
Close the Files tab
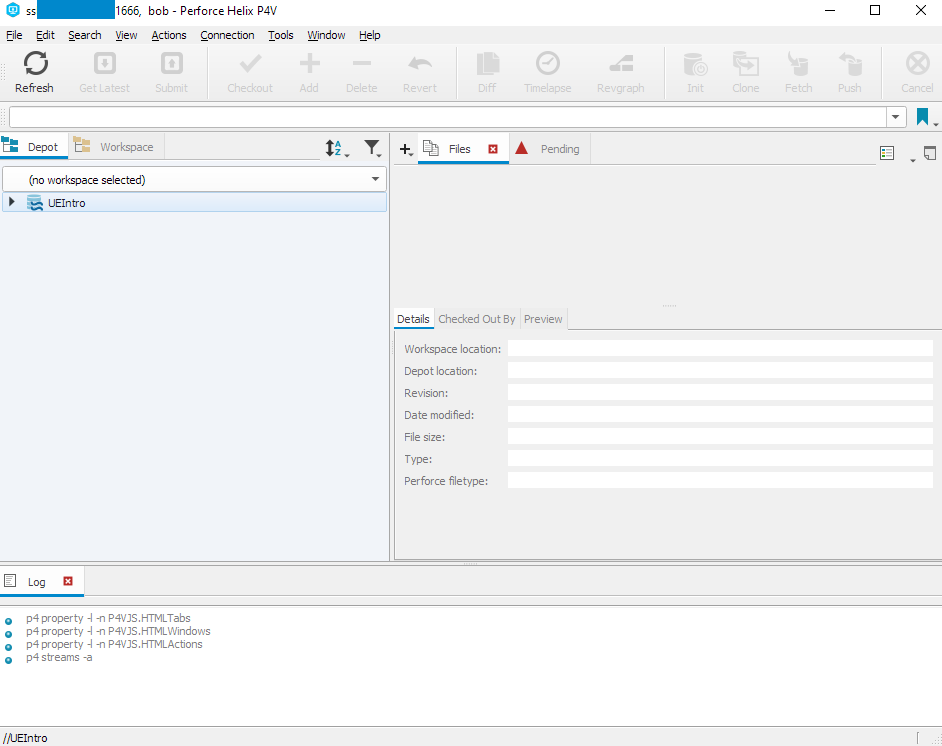click(x=493, y=149)
